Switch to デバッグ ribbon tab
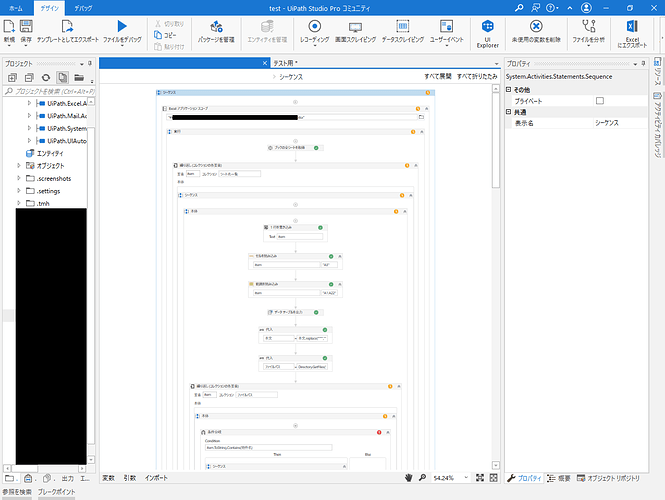 click(83, 8)
